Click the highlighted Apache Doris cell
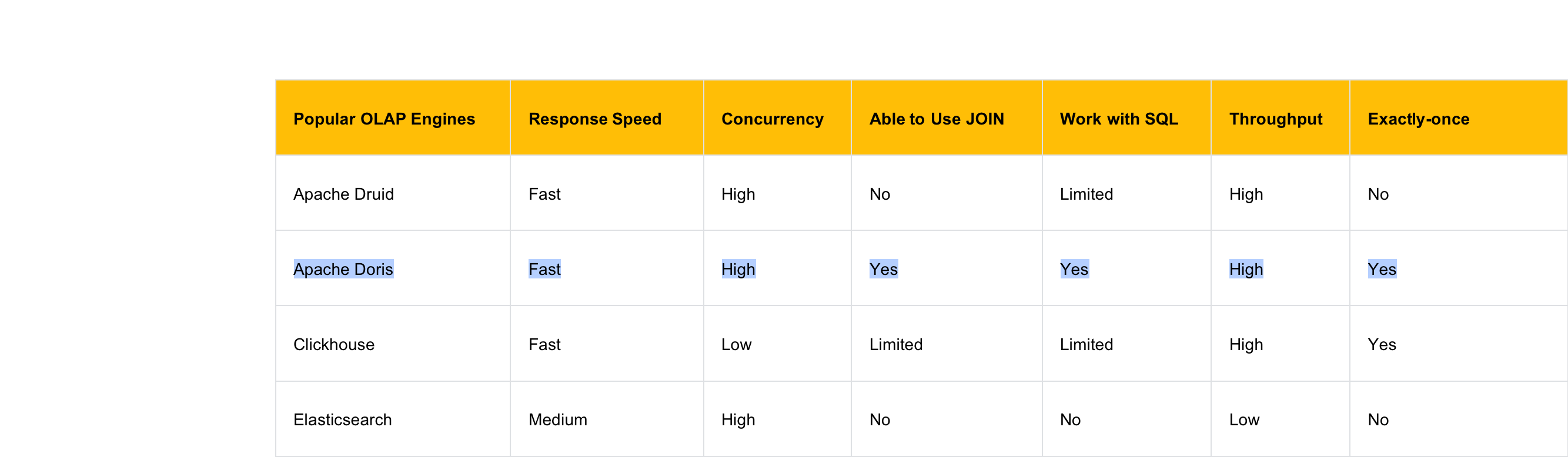Screen dimensions: 1568x457 click(x=343, y=269)
